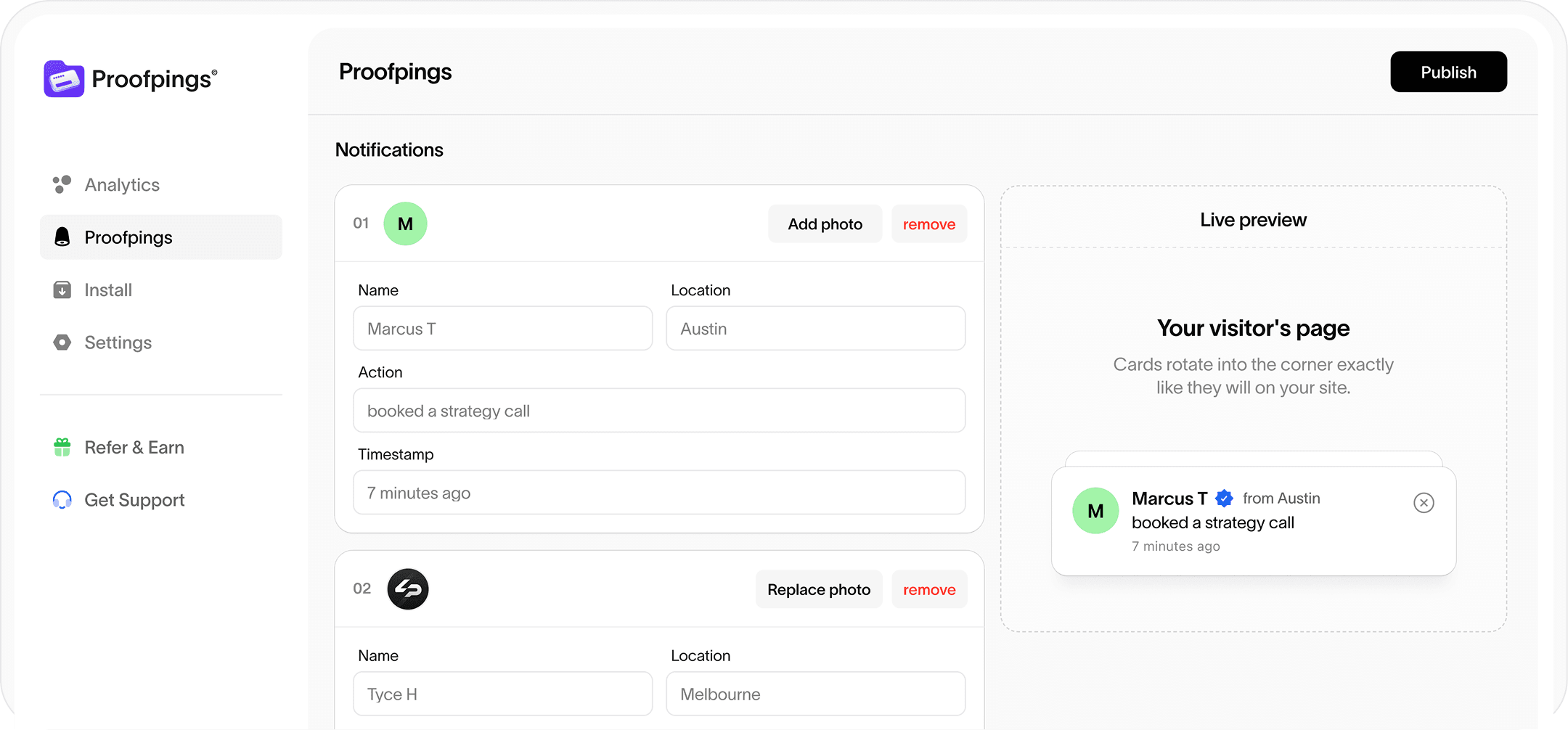The height and width of the screenshot is (730, 1568).
Task: Click the 'Action' field label
Action: tap(380, 372)
